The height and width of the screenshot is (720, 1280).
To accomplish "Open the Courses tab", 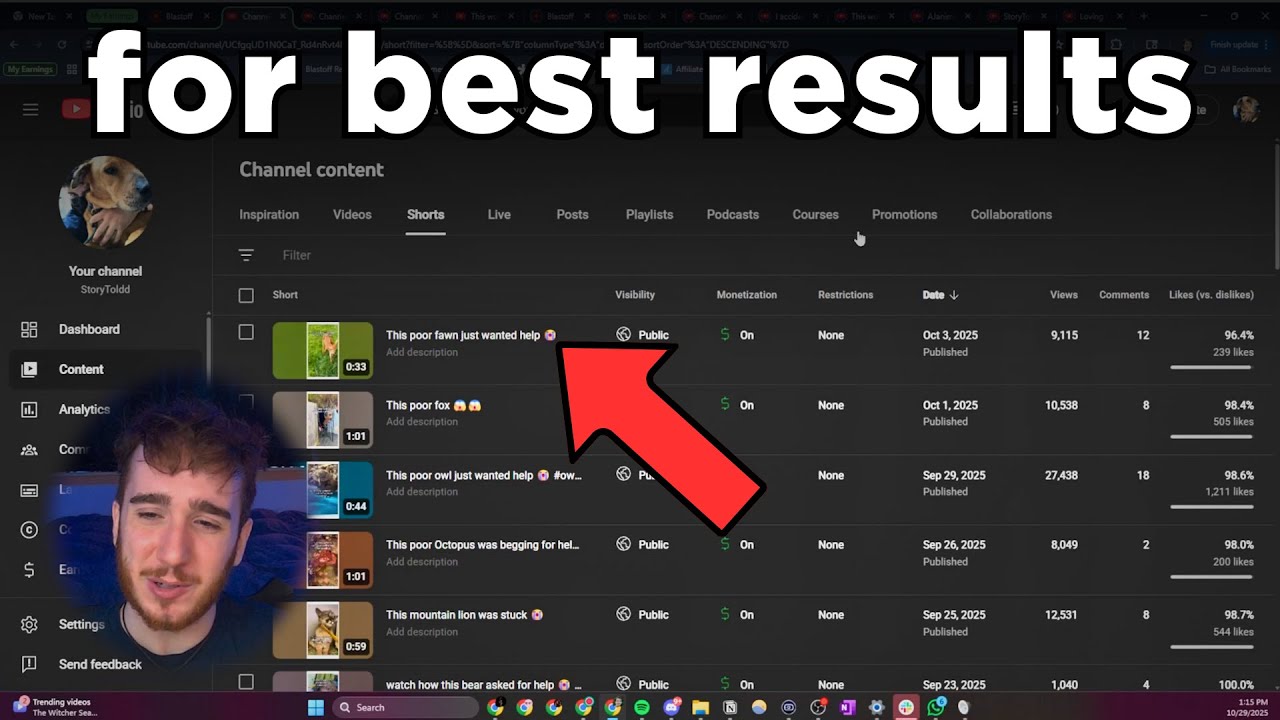I will click(x=815, y=215).
